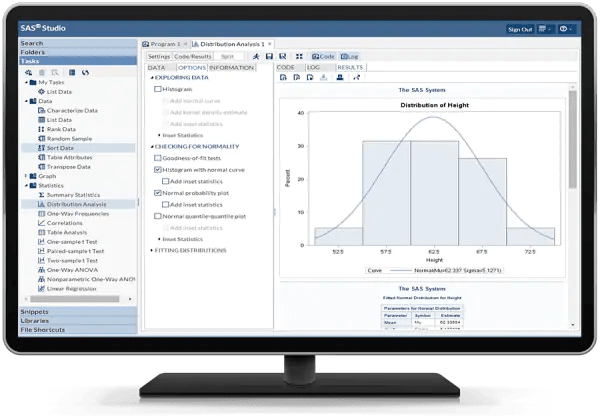This screenshot has height=419, width=600.
Task: Click the print results icon
Action: click(x=340, y=77)
